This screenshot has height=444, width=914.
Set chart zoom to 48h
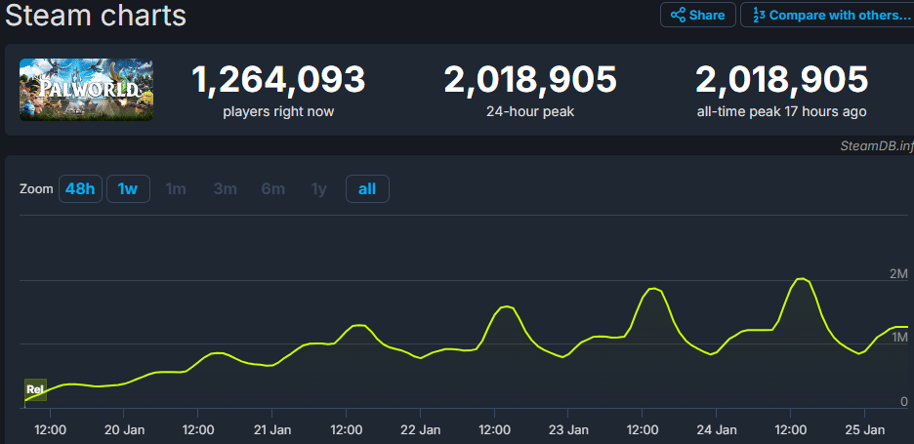[80, 189]
